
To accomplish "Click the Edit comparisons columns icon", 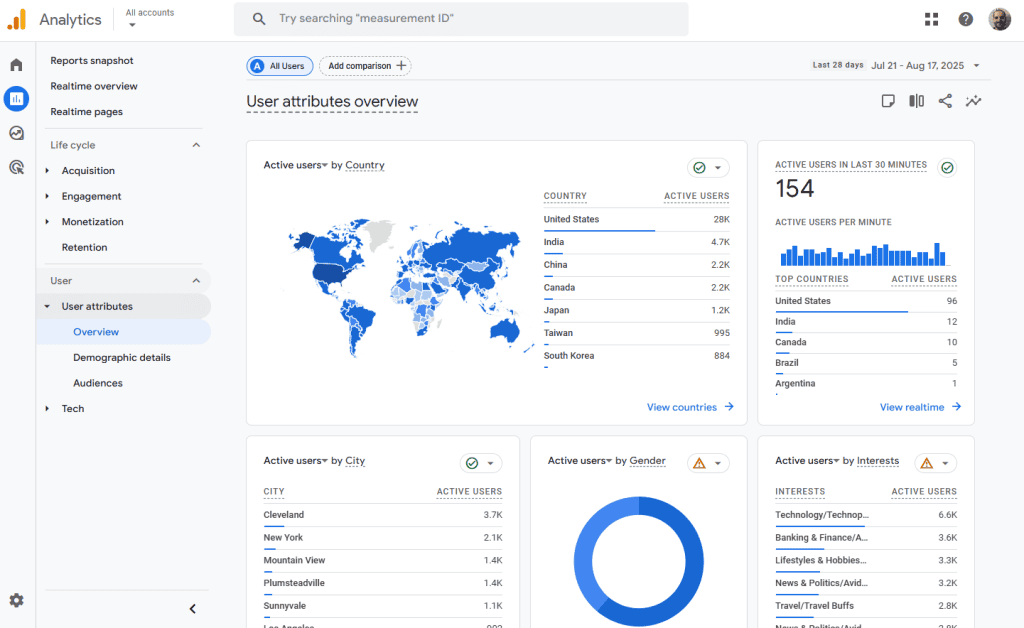I will (x=916, y=101).
